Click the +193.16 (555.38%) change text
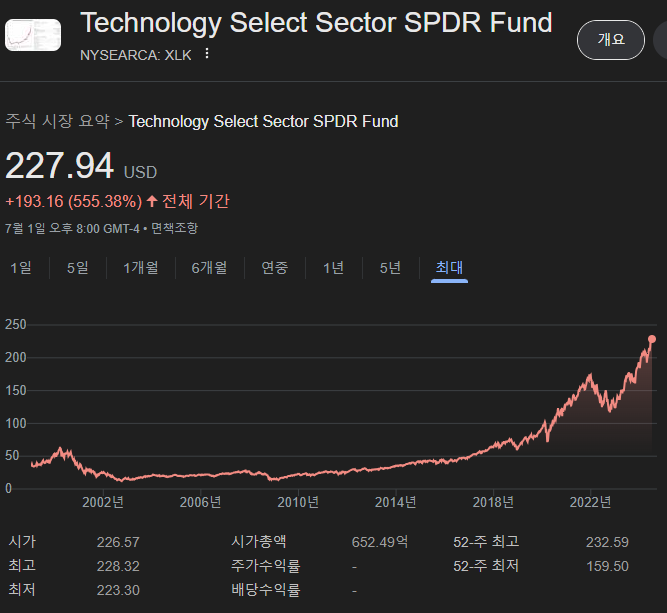This screenshot has width=667, height=613. (74, 201)
